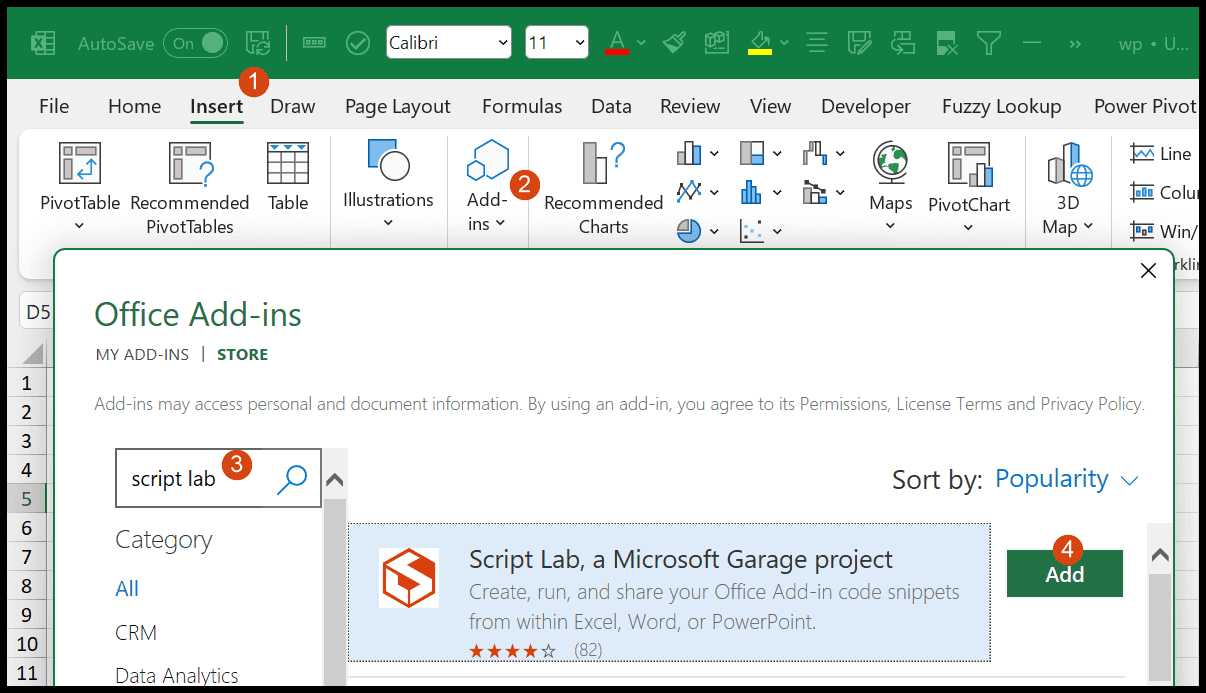Switch to MY ADD-INS view

click(142, 354)
